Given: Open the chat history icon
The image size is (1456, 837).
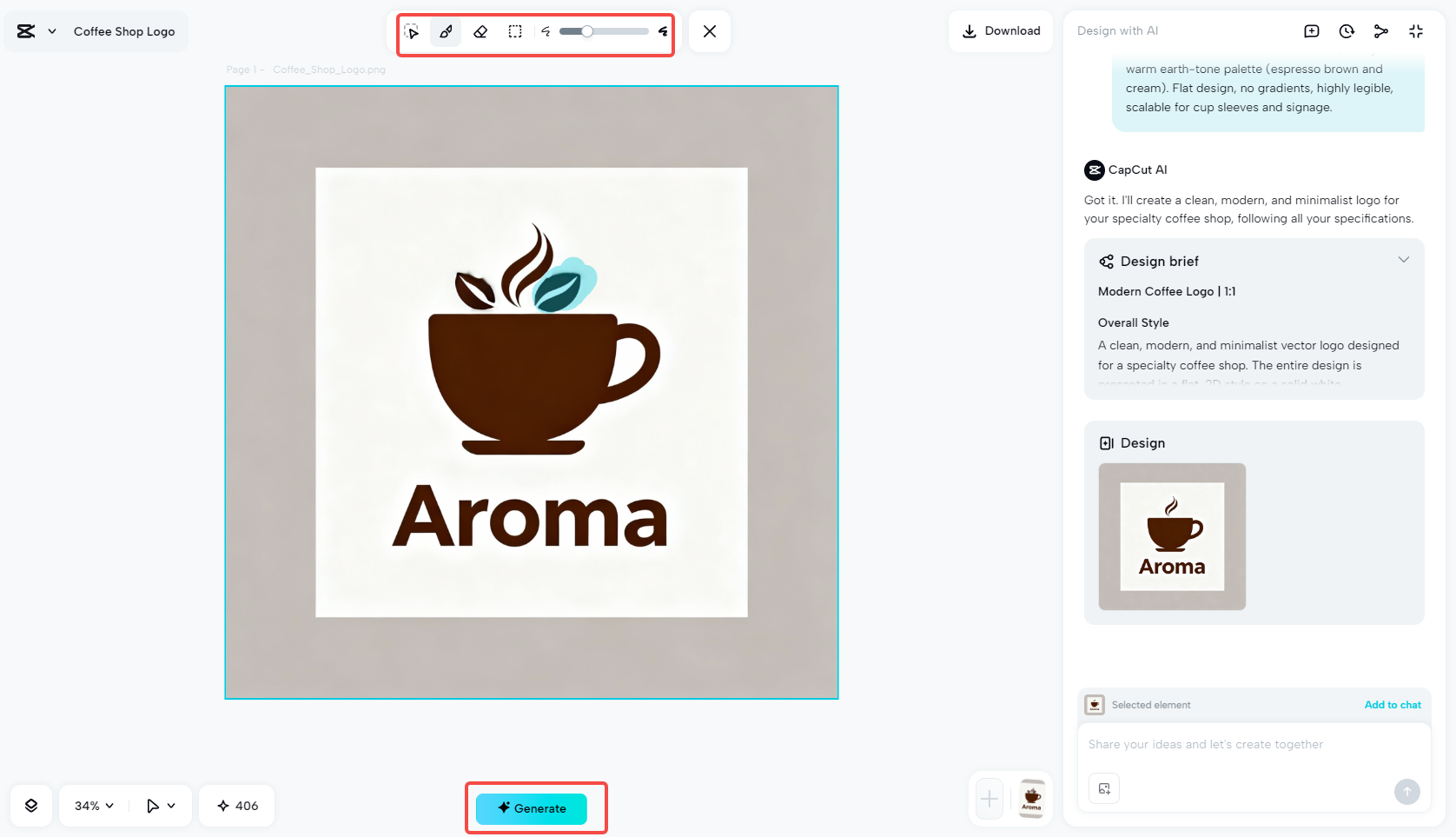Looking at the screenshot, I should pyautogui.click(x=1346, y=30).
